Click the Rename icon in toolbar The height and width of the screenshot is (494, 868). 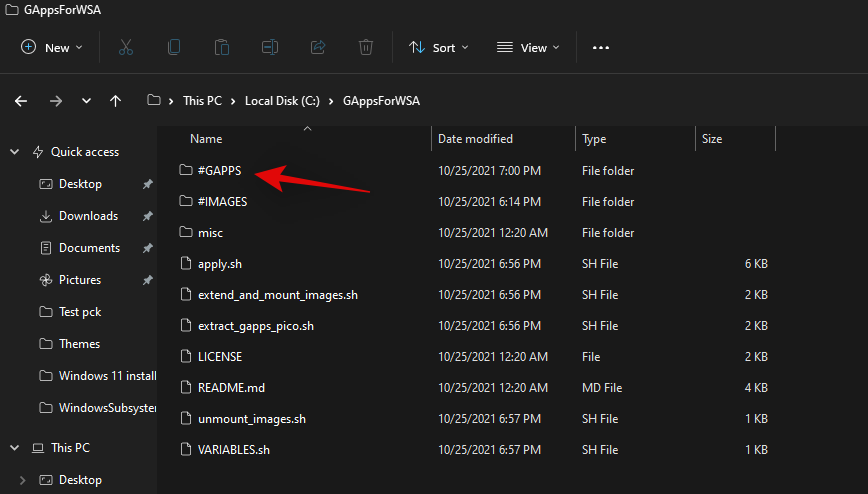click(x=270, y=47)
